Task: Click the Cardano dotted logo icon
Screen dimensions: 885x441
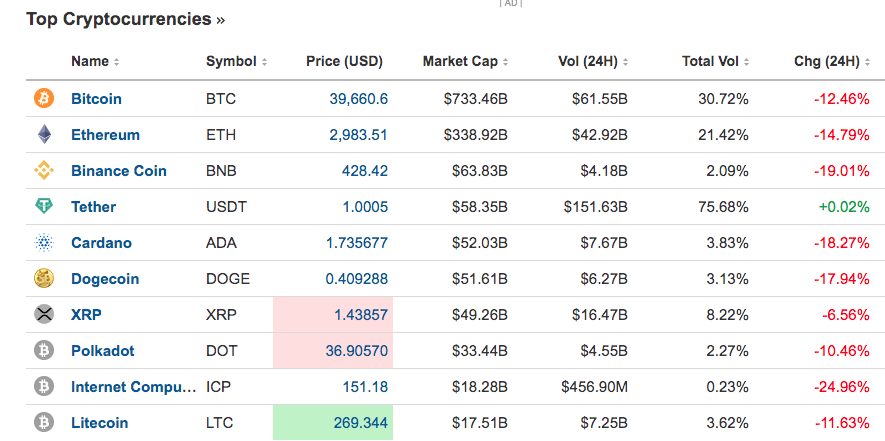Action: (x=43, y=243)
